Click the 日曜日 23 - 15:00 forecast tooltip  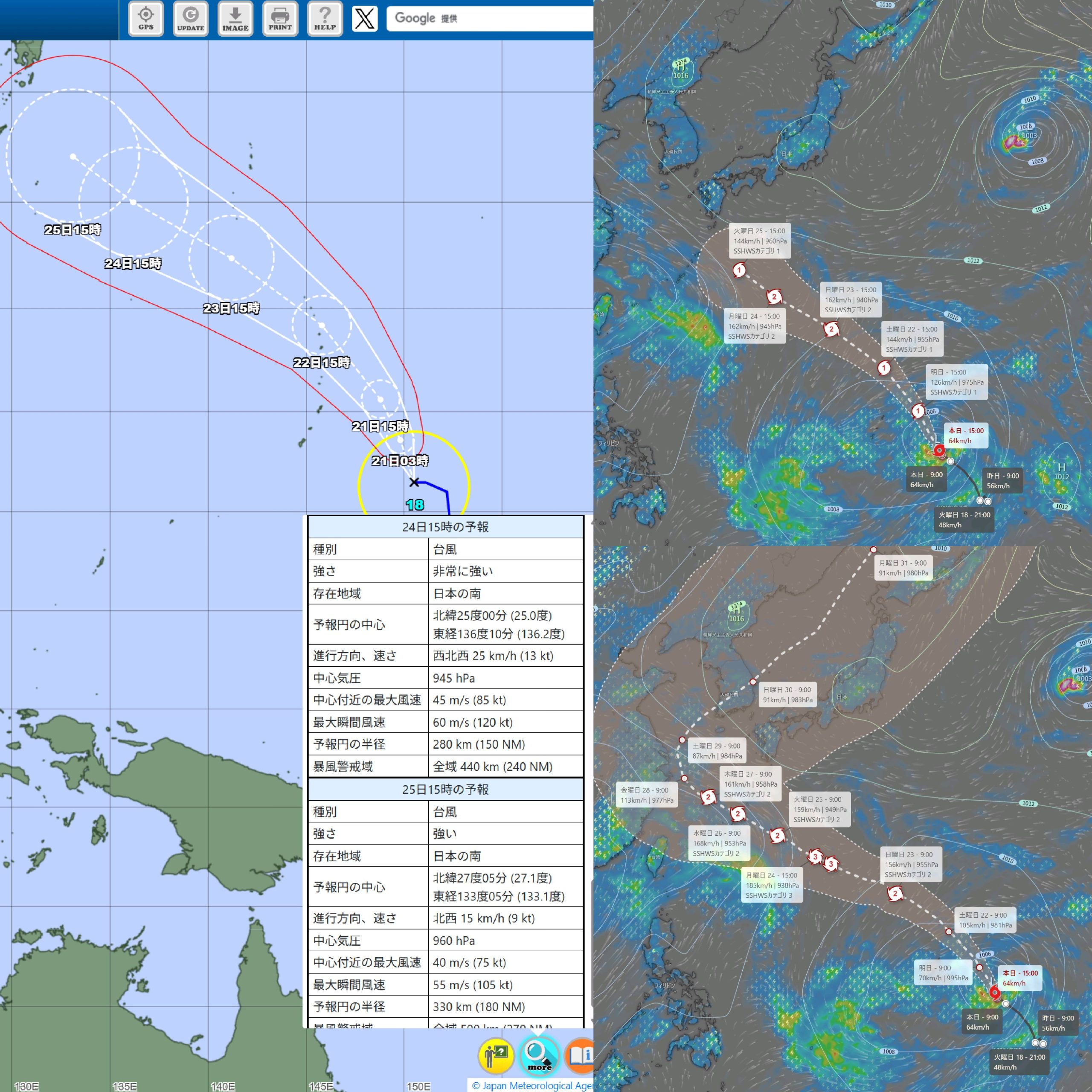(x=851, y=299)
